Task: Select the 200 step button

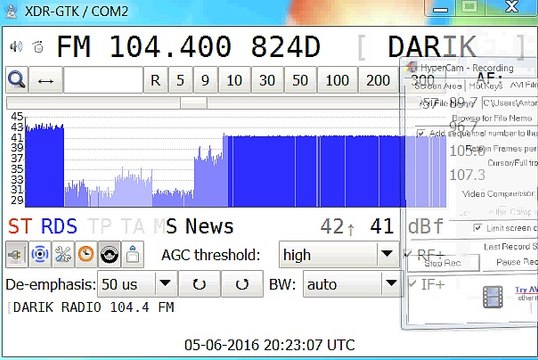Action: [378, 80]
